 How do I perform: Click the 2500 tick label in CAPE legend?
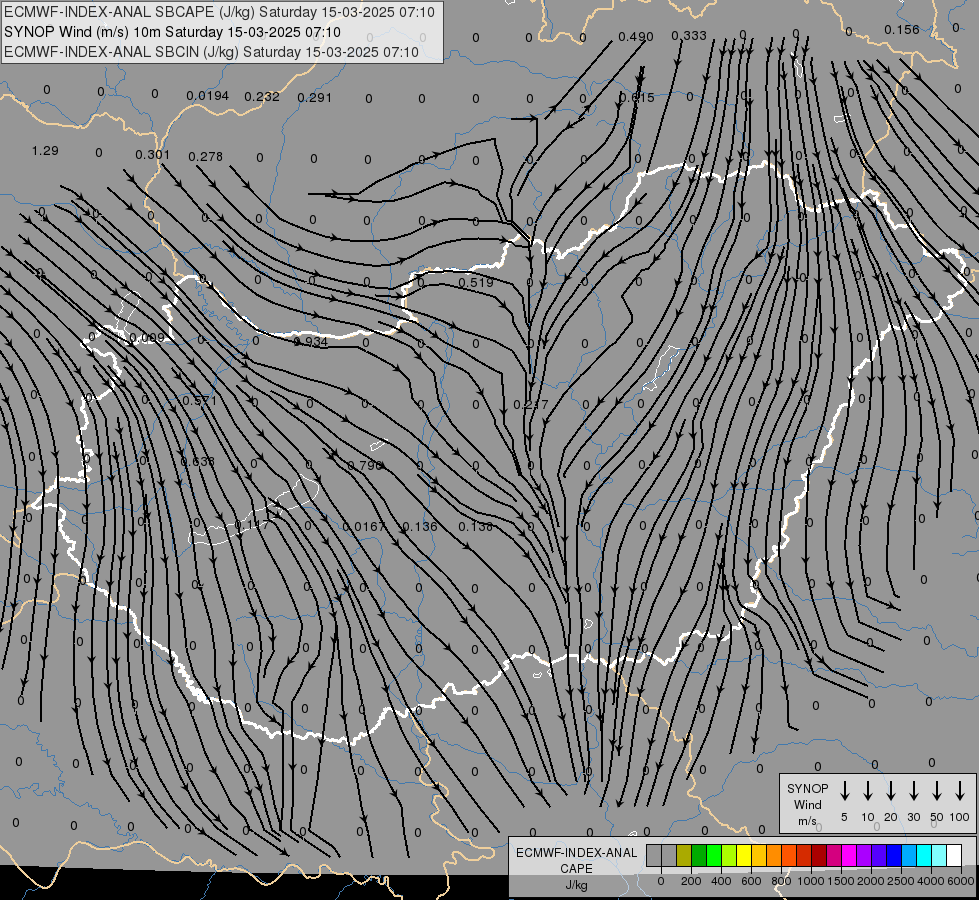[900, 881]
